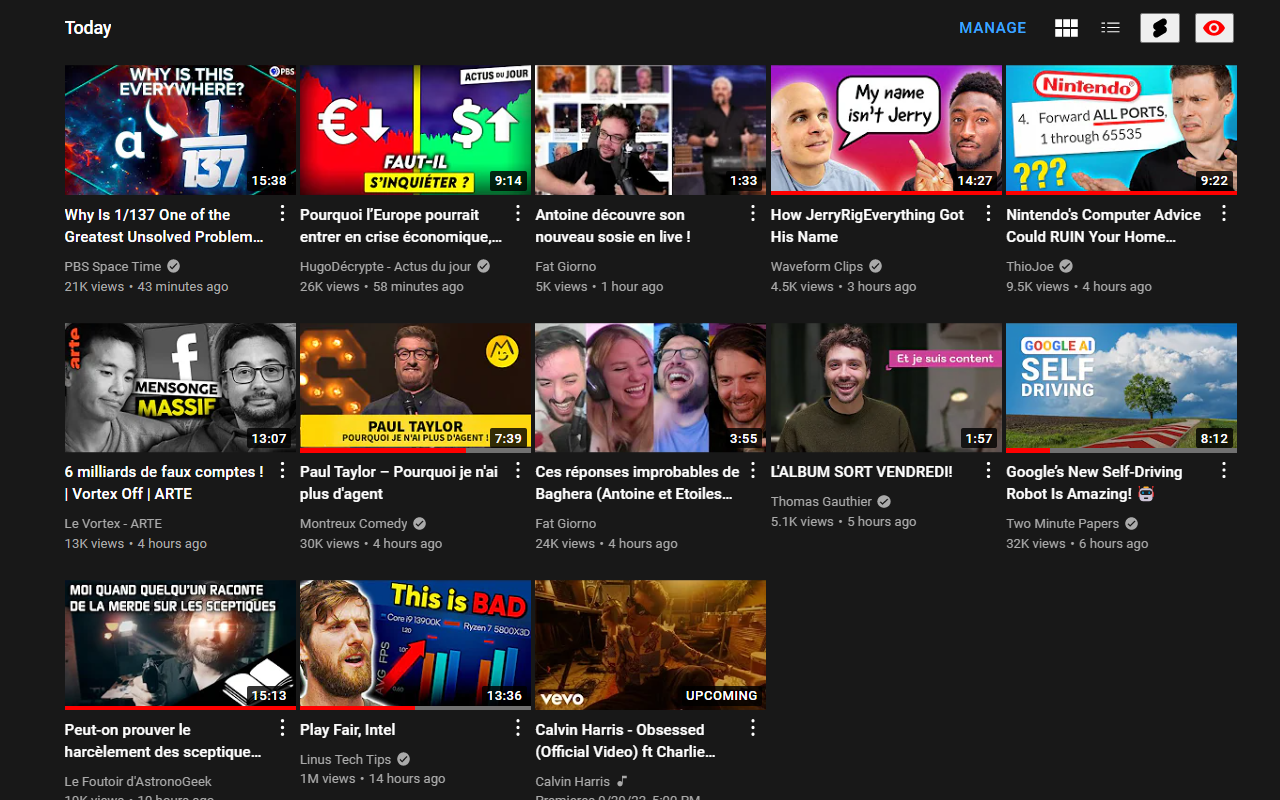This screenshot has width=1280, height=800.
Task: Open the 'Mensonge Massif' ARTE thumbnail
Action: 180,387
